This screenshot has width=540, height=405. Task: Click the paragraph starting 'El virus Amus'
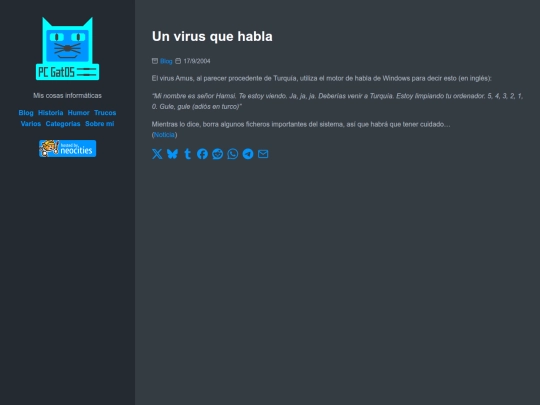[322, 79]
